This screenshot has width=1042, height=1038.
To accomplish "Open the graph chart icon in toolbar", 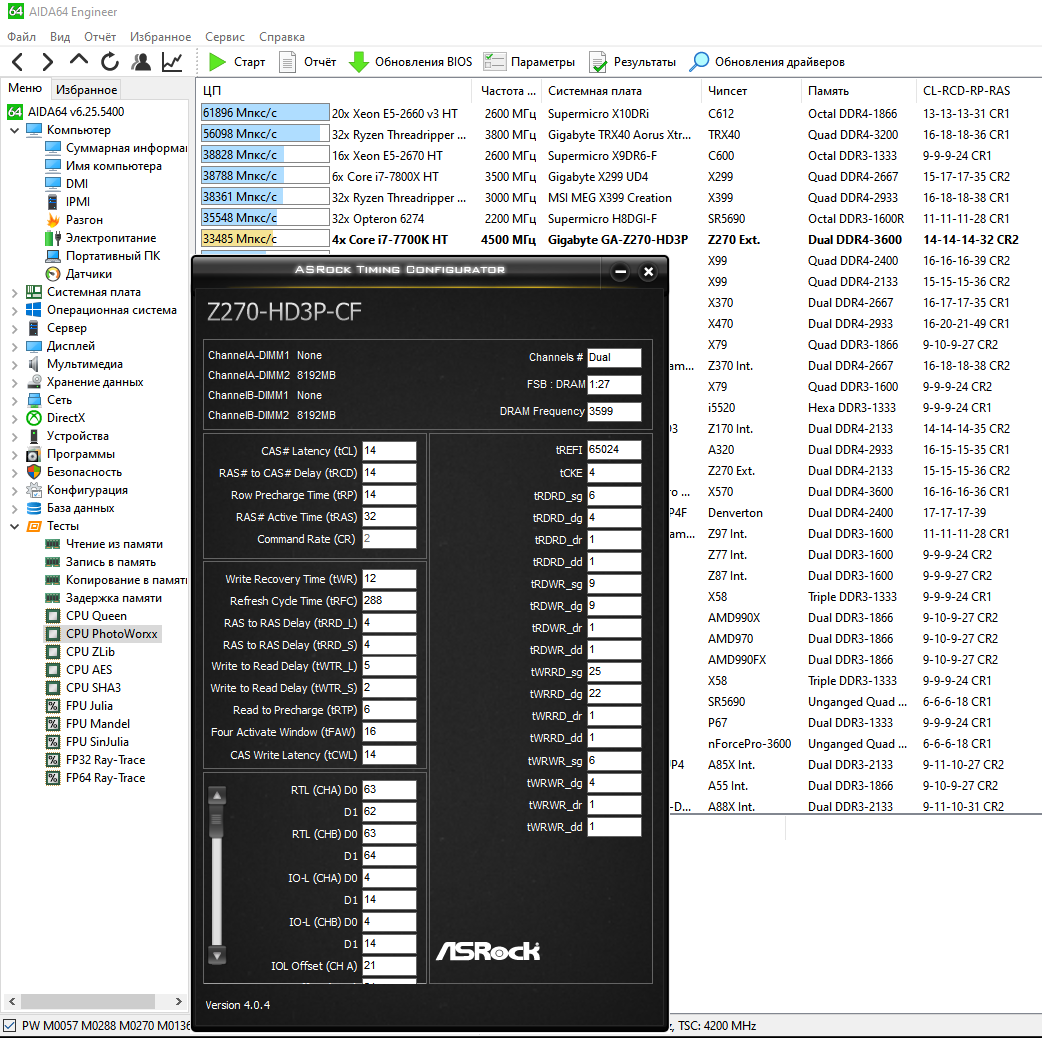I will point(172,62).
